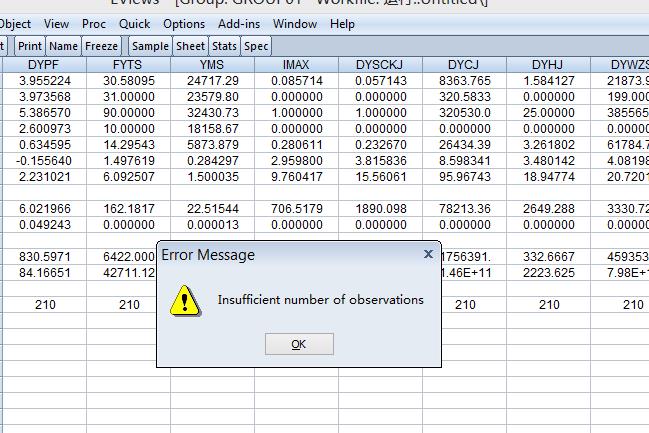The image size is (649, 433).
Task: Click cell value 2223.625
Action: (x=549, y=273)
